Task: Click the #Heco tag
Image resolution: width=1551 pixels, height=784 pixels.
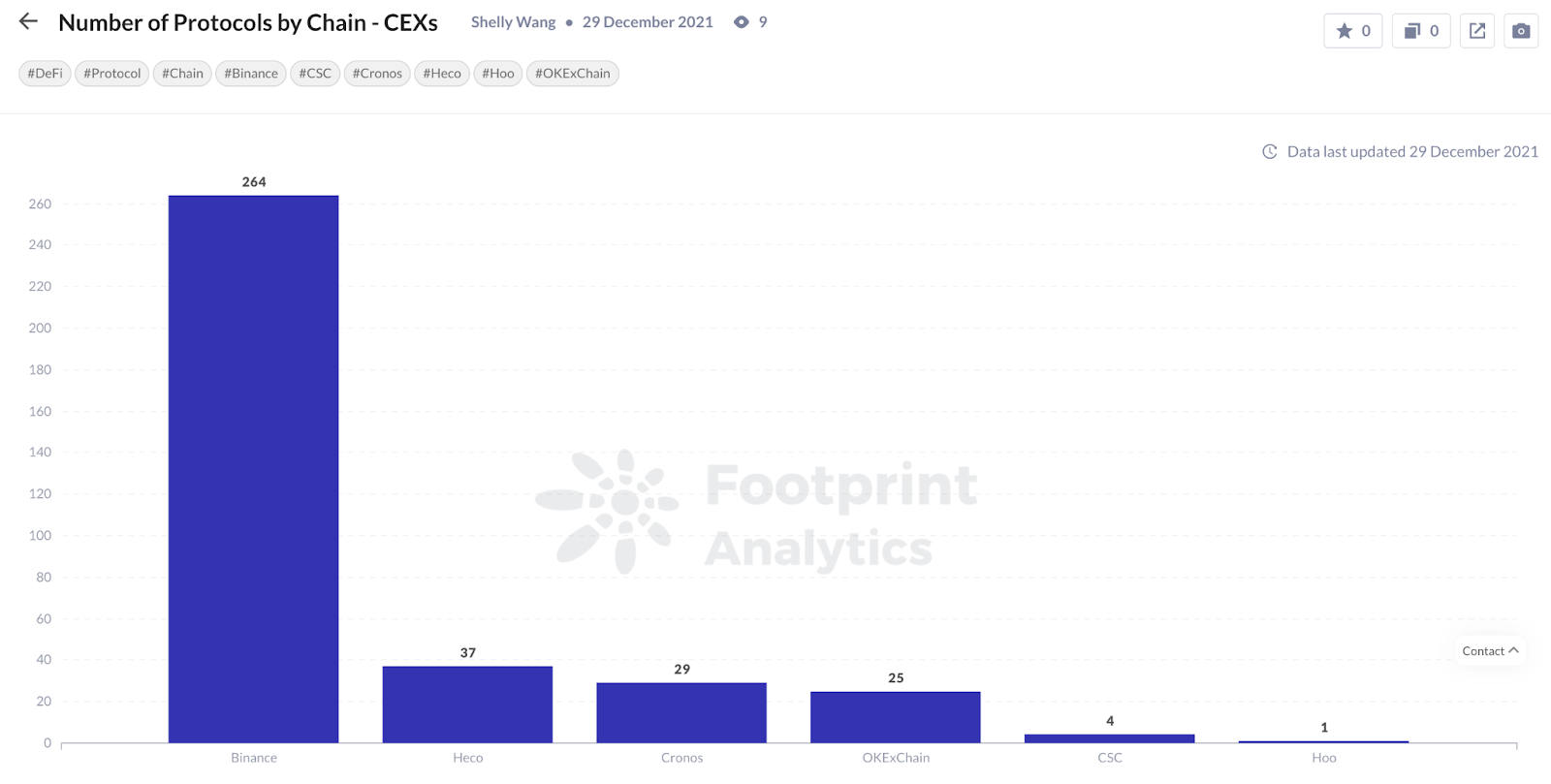Action: [x=442, y=74]
